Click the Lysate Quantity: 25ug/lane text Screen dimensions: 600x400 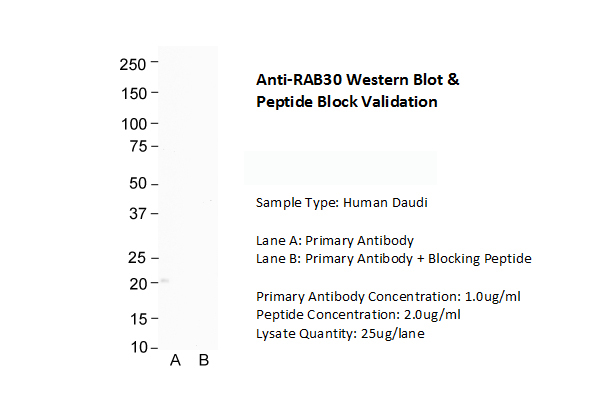341,334
